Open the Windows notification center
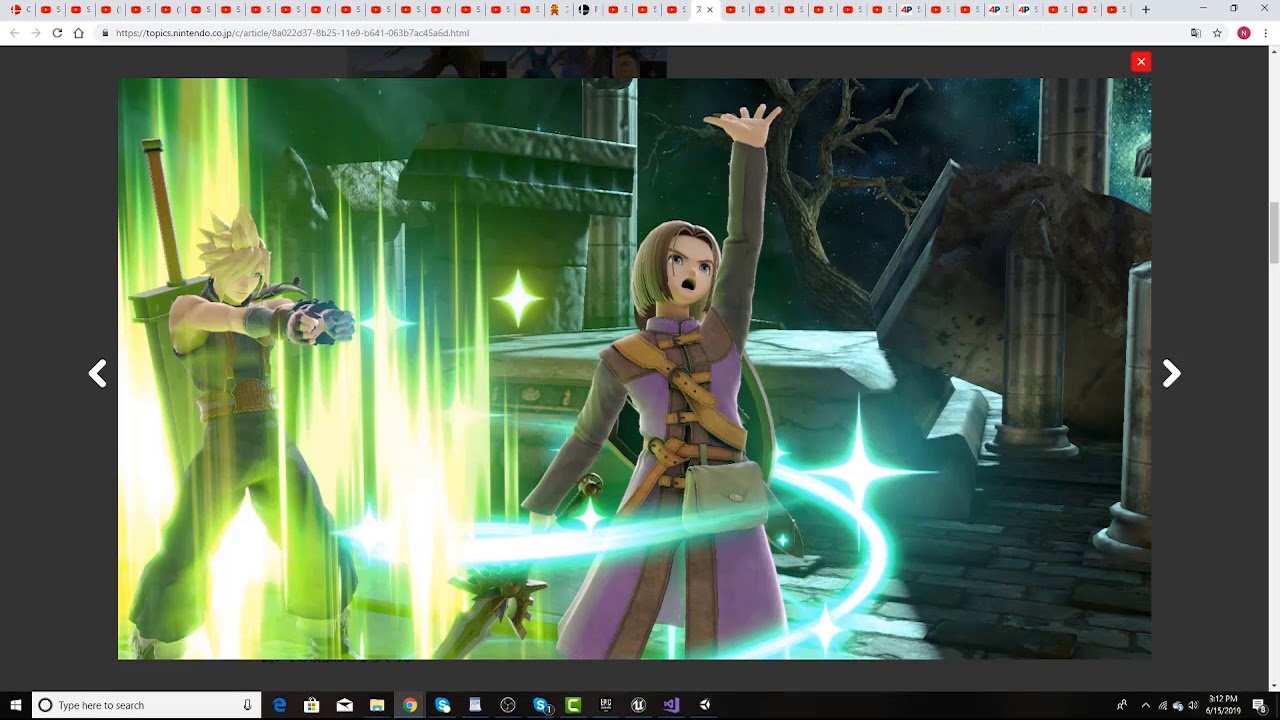1280x720 pixels. [1259, 705]
